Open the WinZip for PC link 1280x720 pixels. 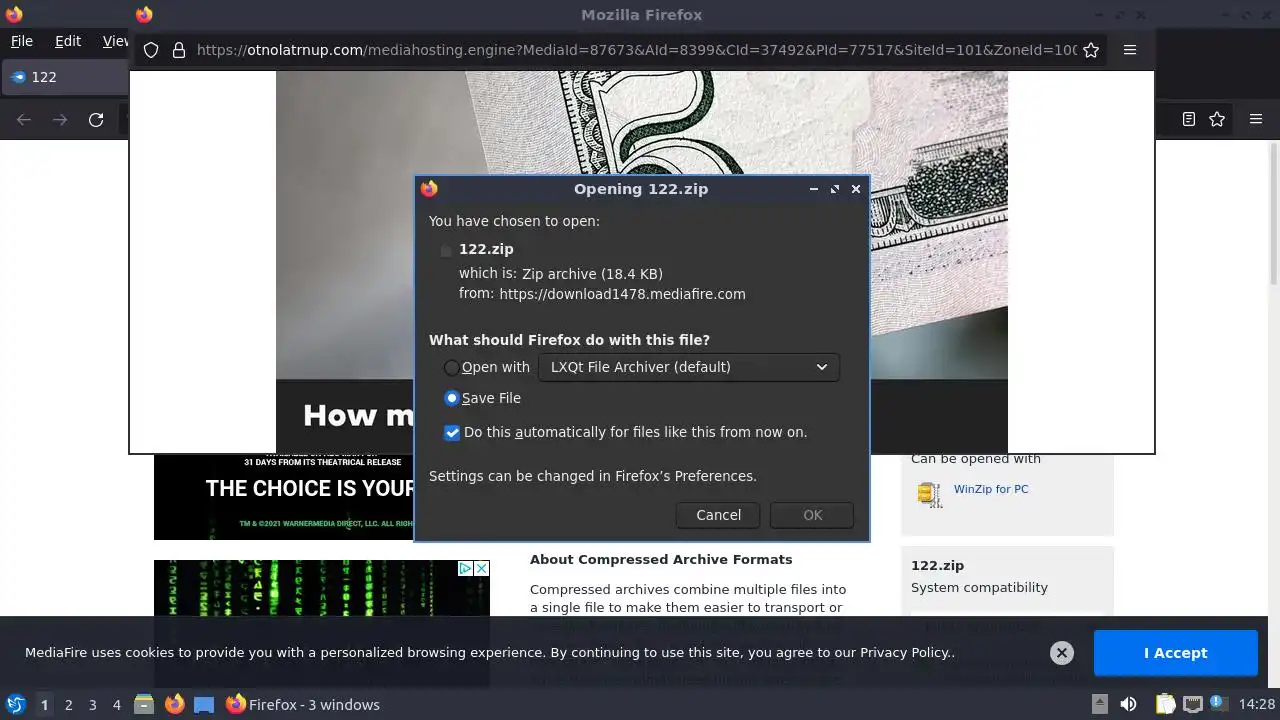(x=991, y=489)
